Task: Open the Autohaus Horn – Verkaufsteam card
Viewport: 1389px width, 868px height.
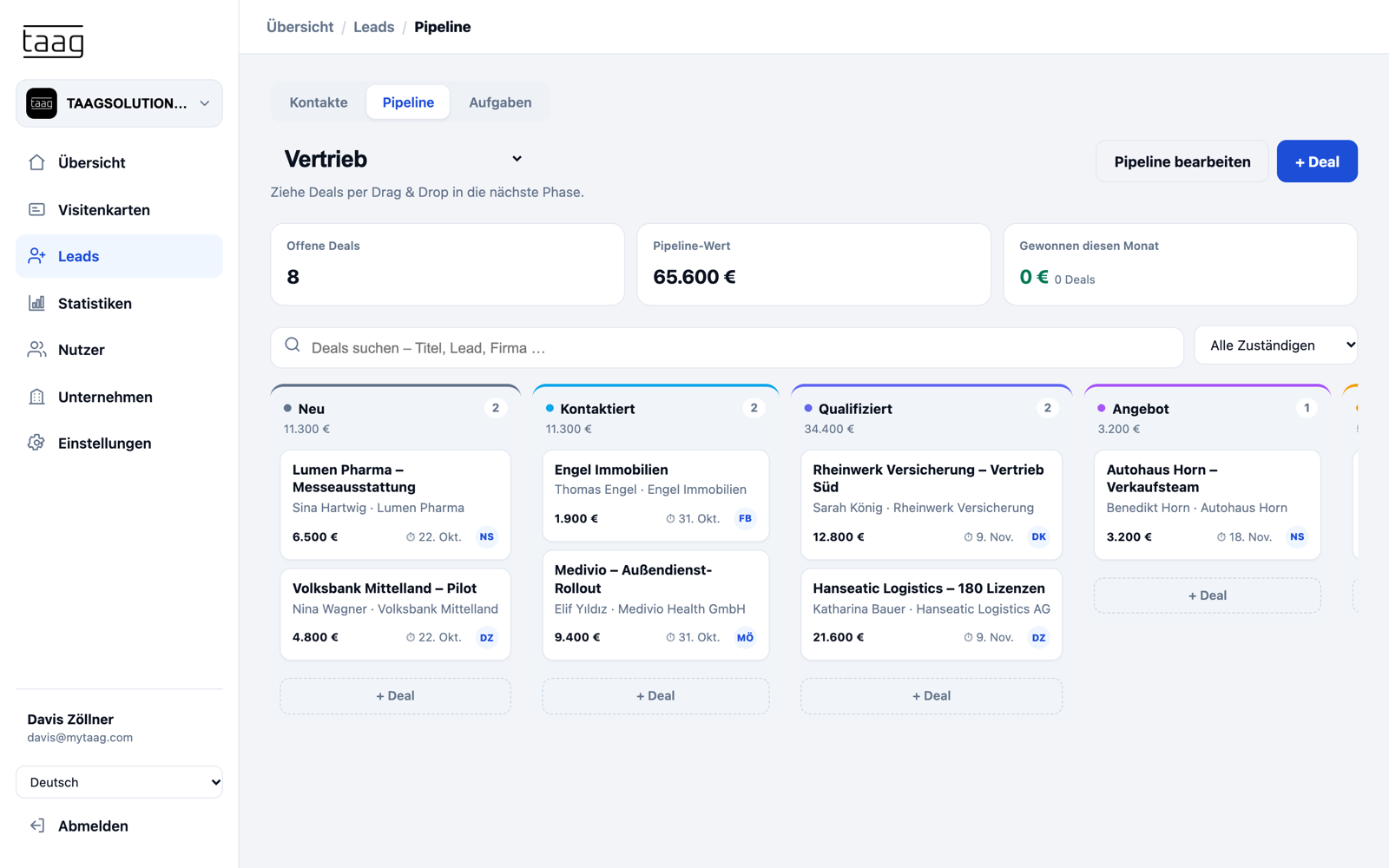Action: 1208,504
